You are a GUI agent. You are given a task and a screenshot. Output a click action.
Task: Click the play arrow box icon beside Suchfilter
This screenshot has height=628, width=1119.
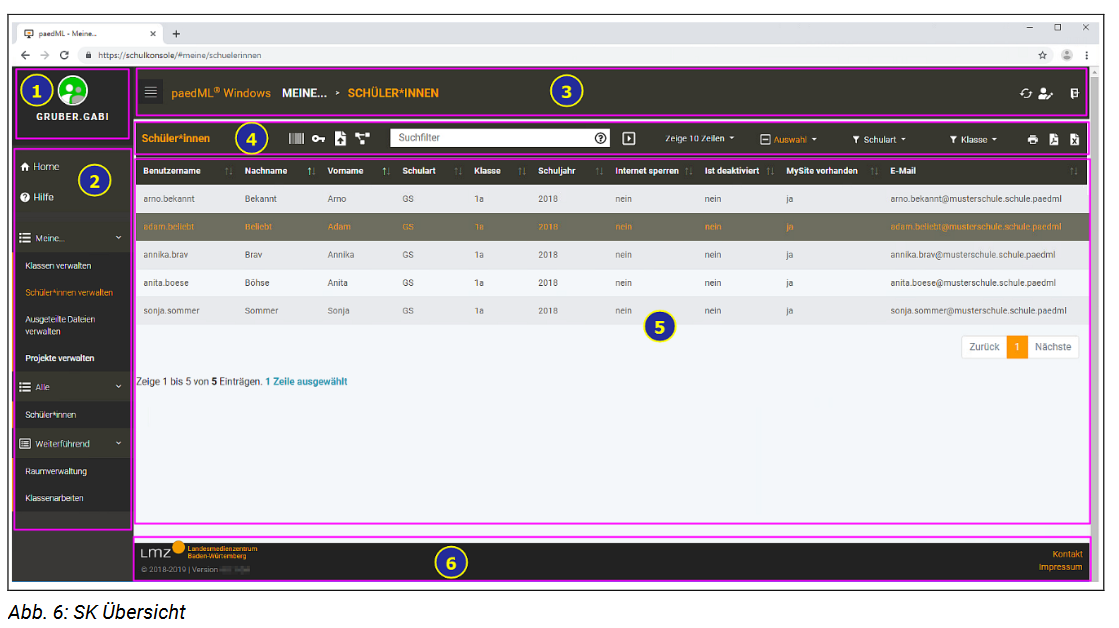(x=629, y=138)
